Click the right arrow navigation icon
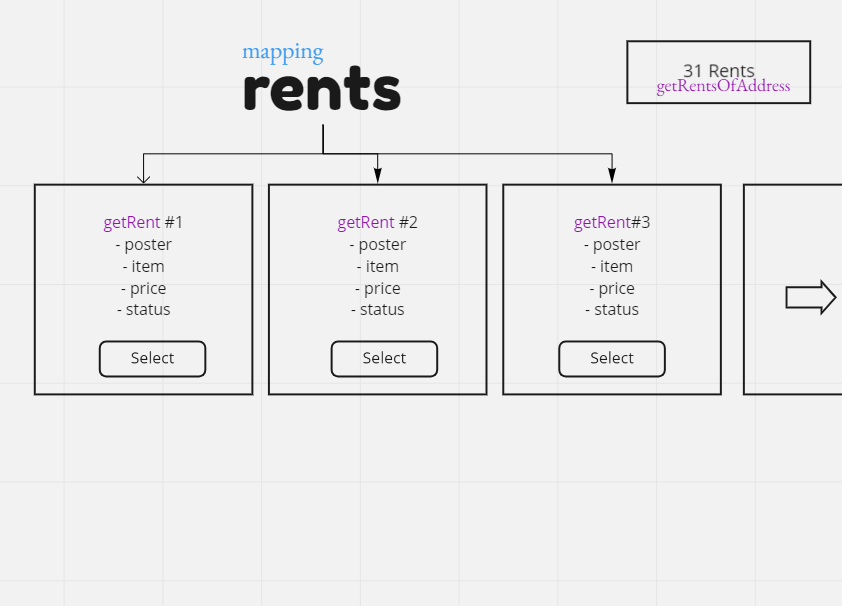842x606 pixels. point(812,296)
